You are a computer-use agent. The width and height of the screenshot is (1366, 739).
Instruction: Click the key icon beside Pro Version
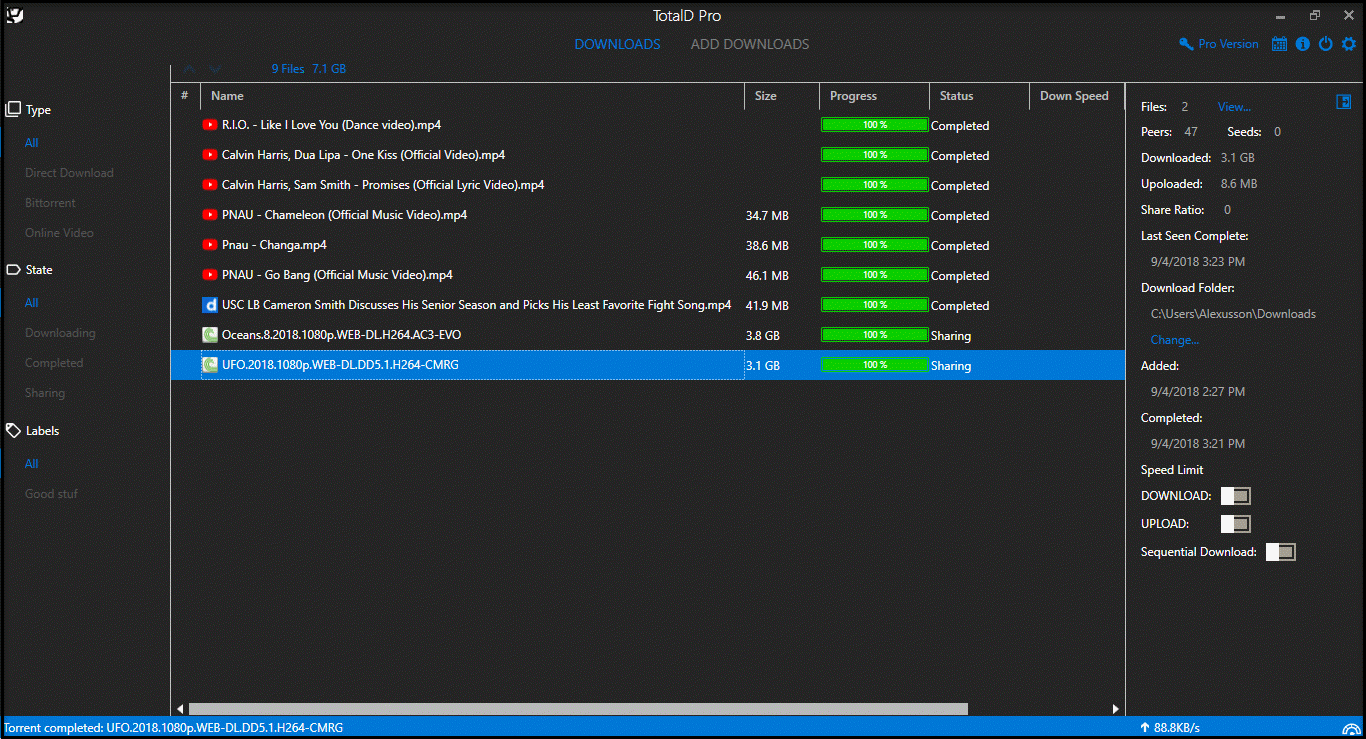[x=1186, y=44]
